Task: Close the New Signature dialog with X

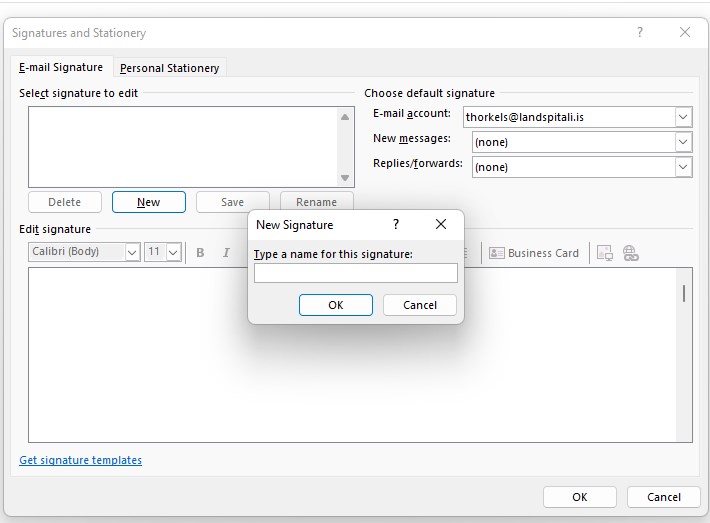Action: 441,225
